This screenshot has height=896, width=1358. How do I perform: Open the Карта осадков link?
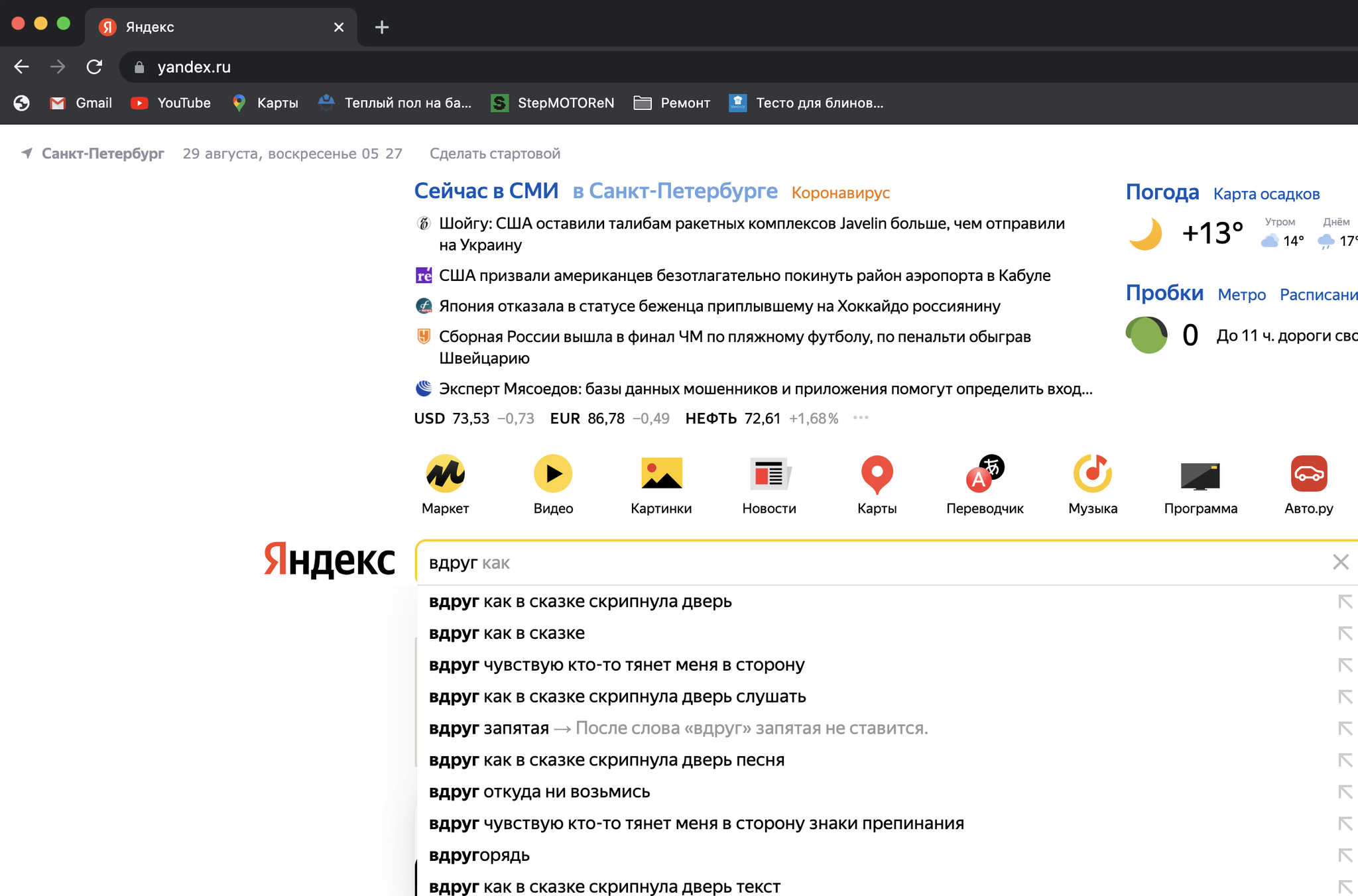pyautogui.click(x=1266, y=194)
